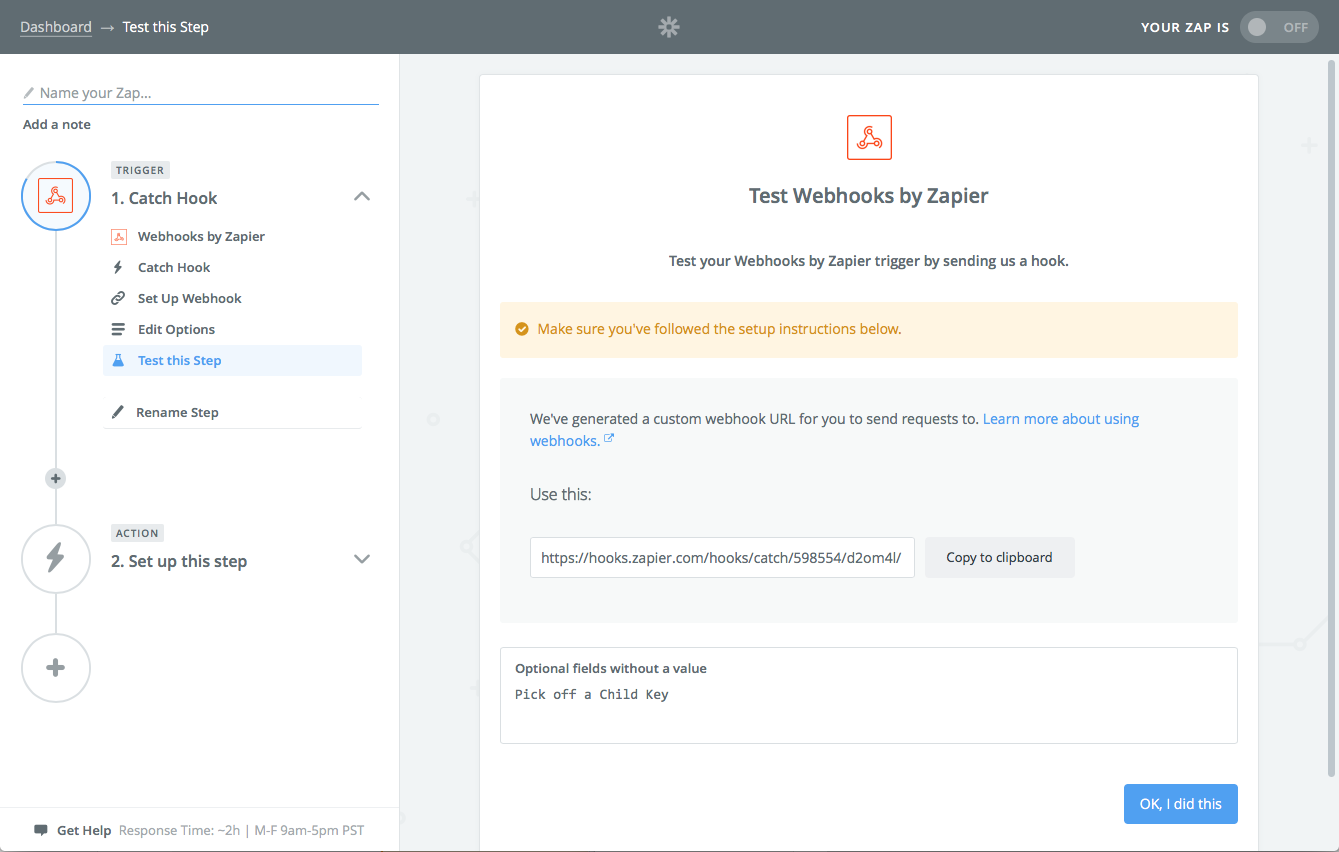The height and width of the screenshot is (852, 1339).
Task: Click the Zapier asterisk logo in header
Action: coord(669,27)
